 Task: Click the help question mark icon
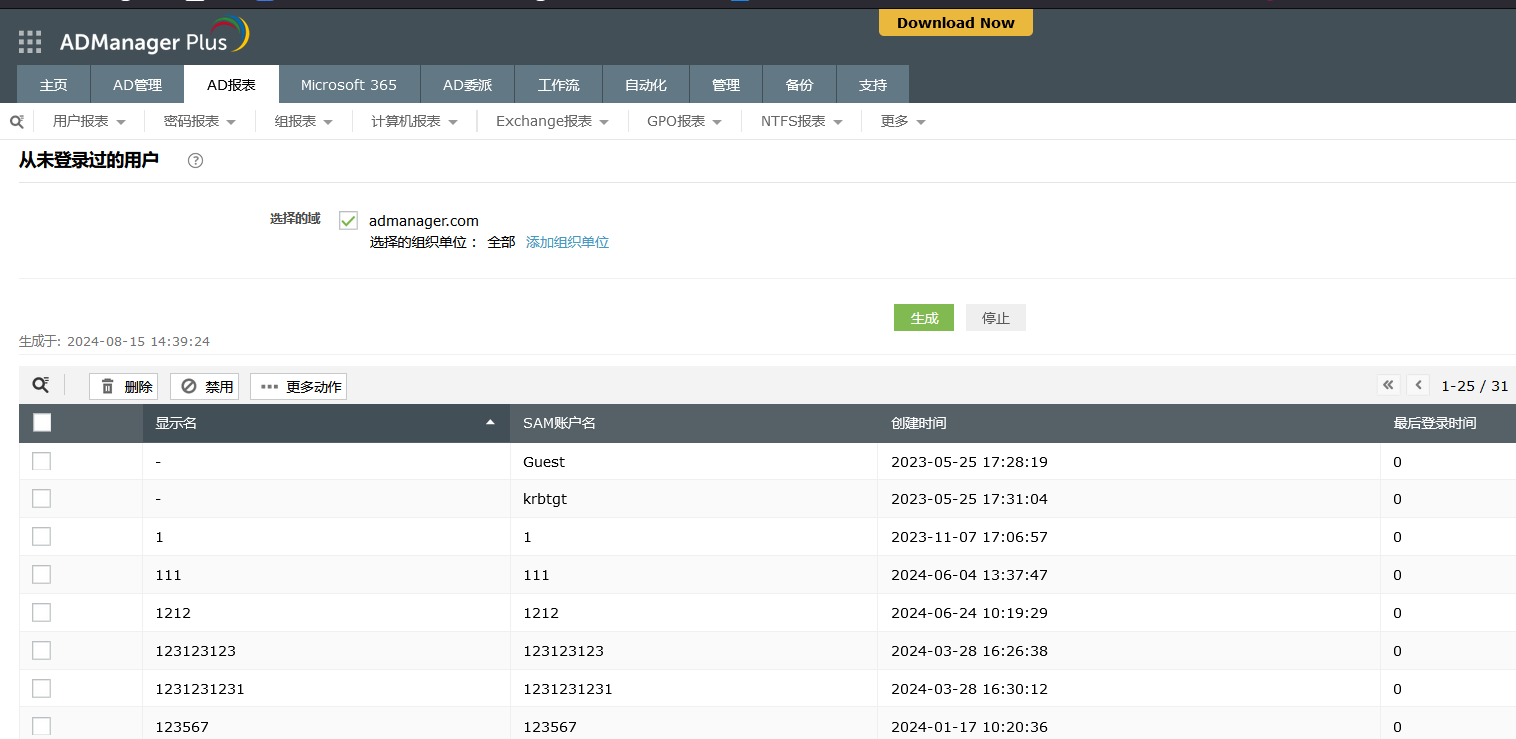(x=196, y=160)
